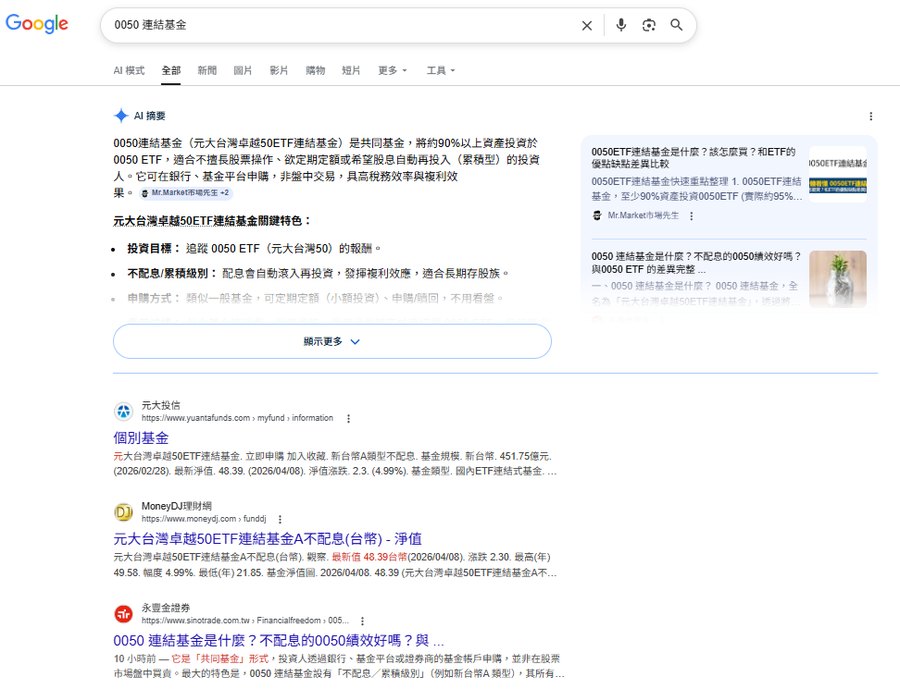The width and height of the screenshot is (900, 689).
Task: Open more options for 元大投信 result
Action: (348, 419)
